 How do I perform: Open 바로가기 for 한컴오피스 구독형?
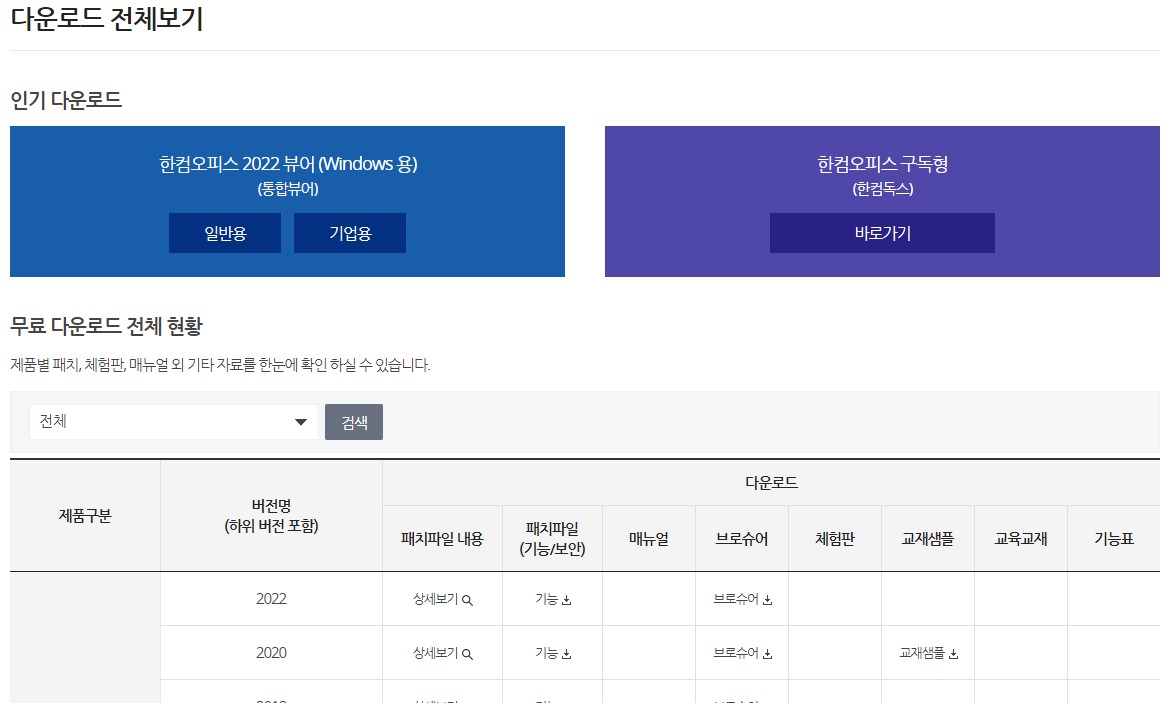click(x=882, y=233)
